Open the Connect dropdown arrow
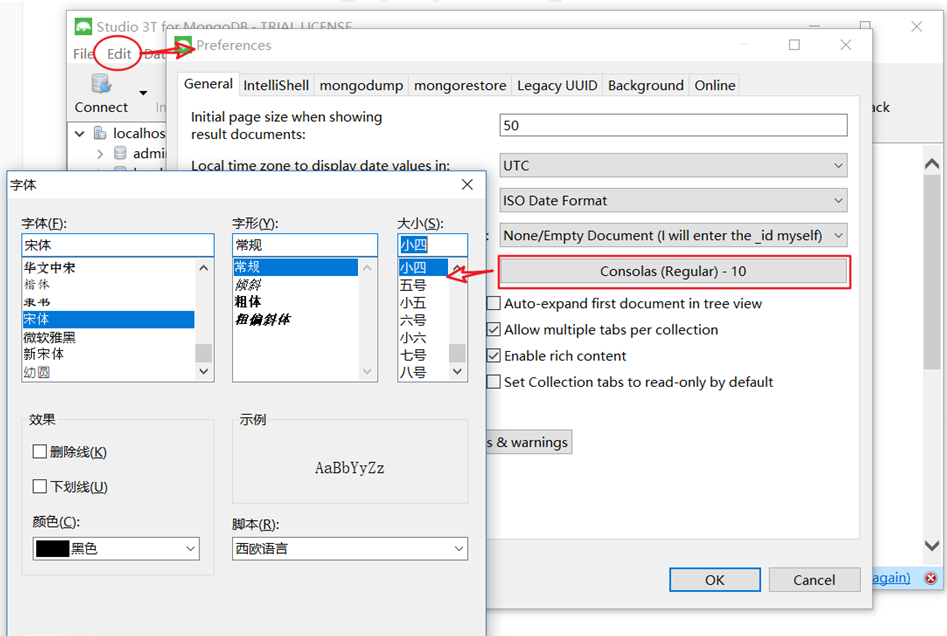The height and width of the screenshot is (636, 947). click(x=143, y=93)
